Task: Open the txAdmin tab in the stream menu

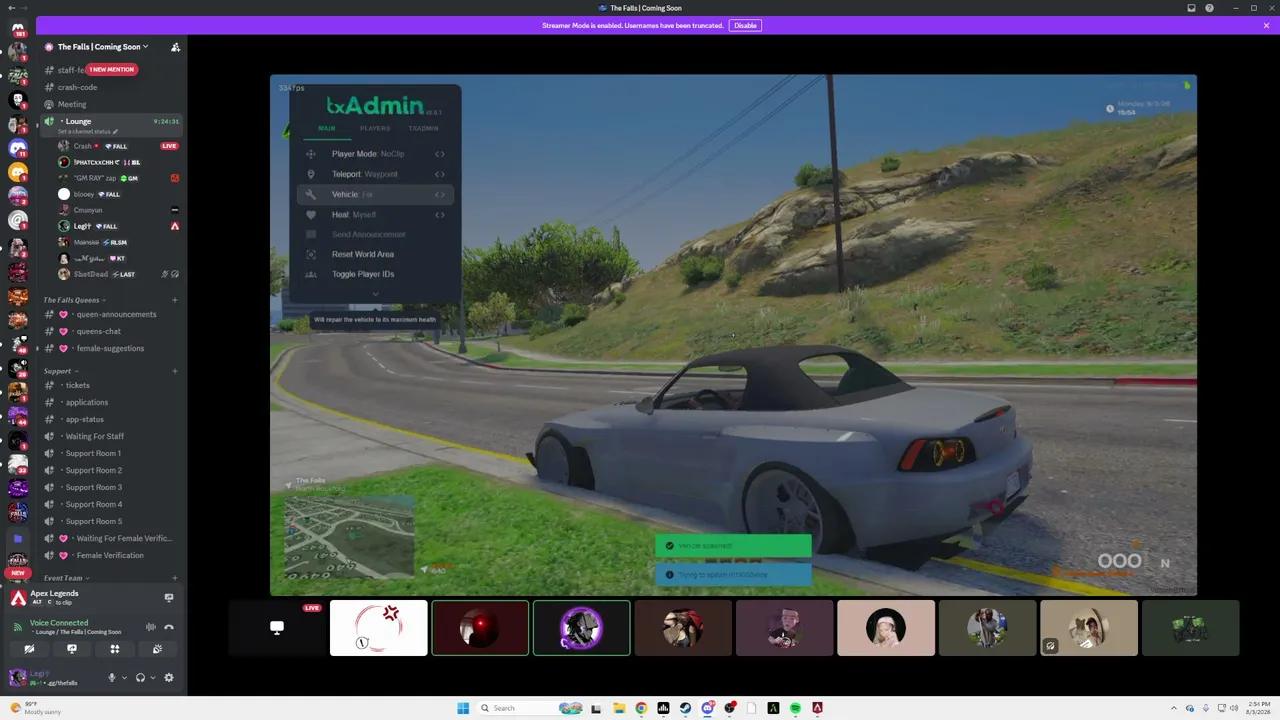Action: point(423,128)
